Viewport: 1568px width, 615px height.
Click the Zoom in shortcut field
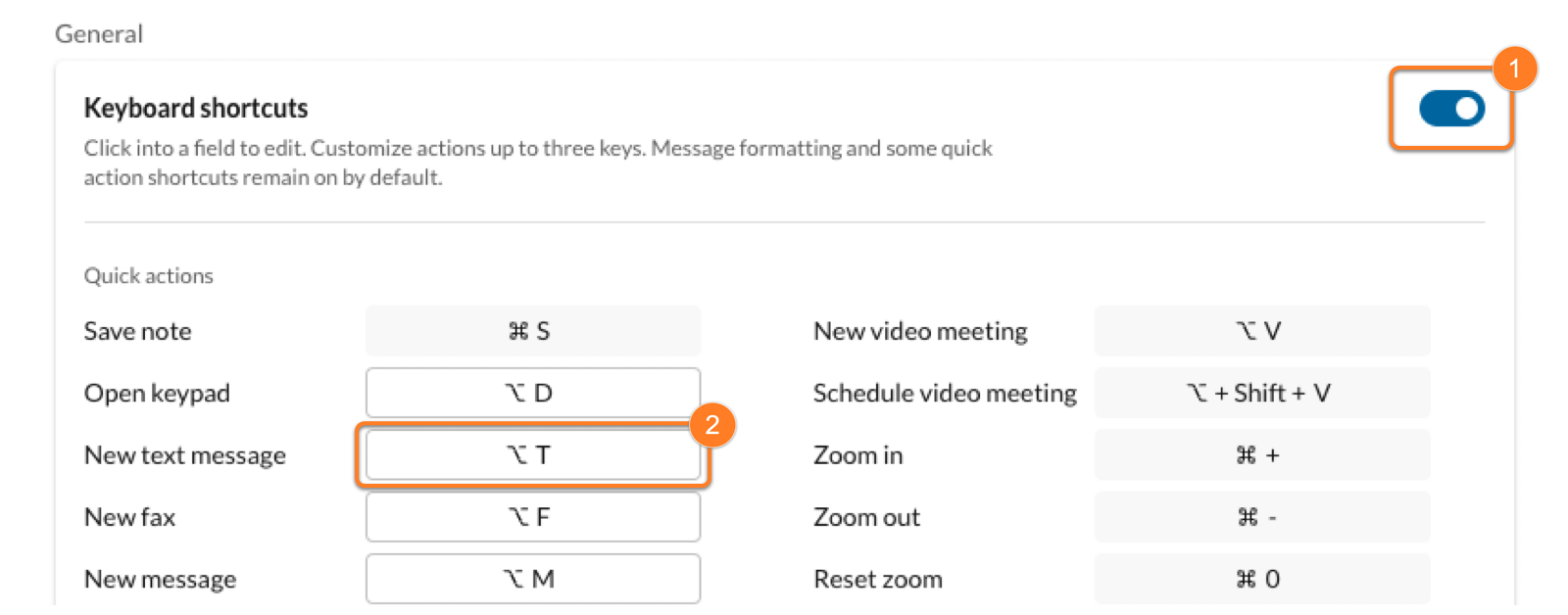[1261, 455]
